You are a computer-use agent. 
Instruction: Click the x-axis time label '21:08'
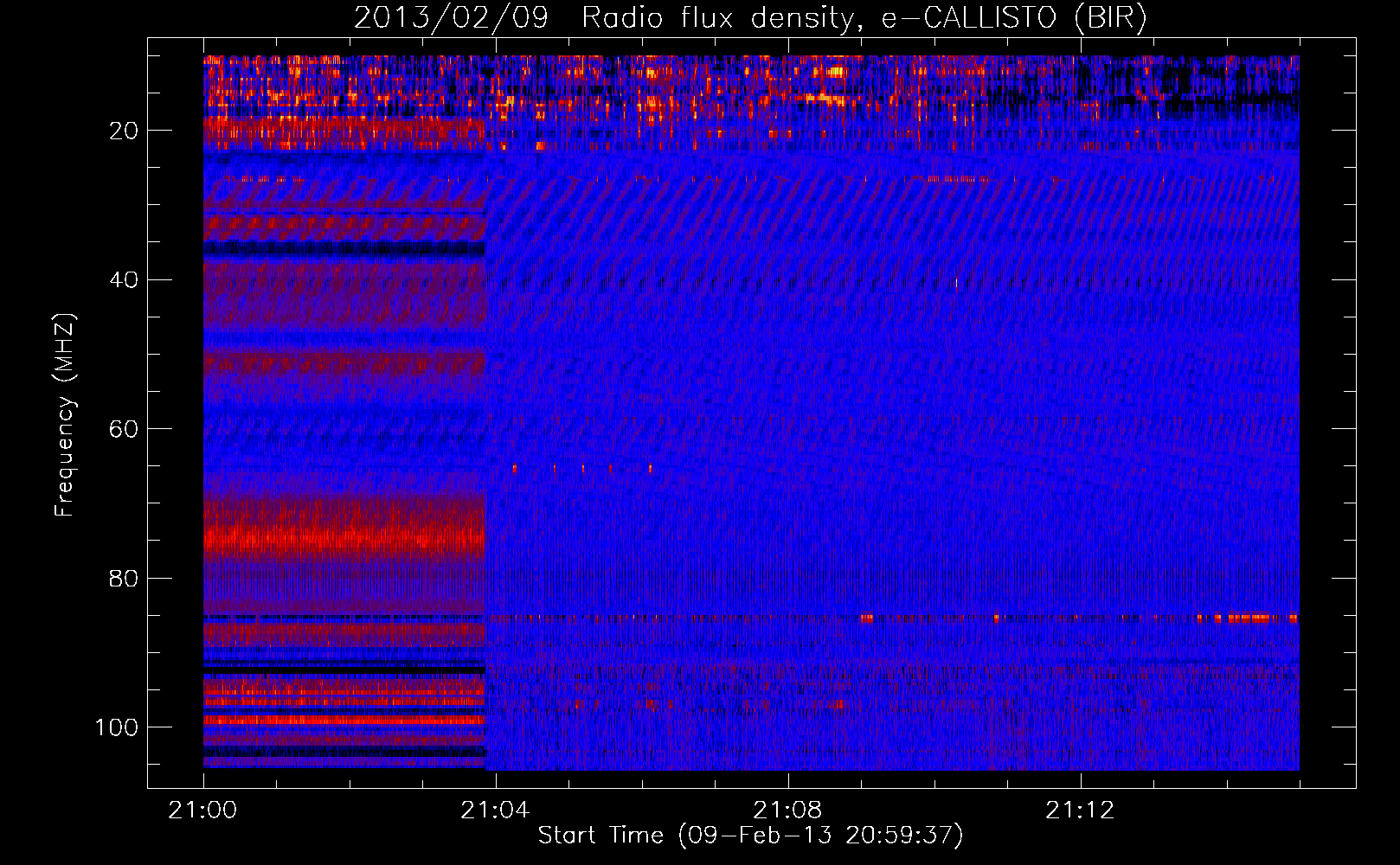[x=787, y=811]
